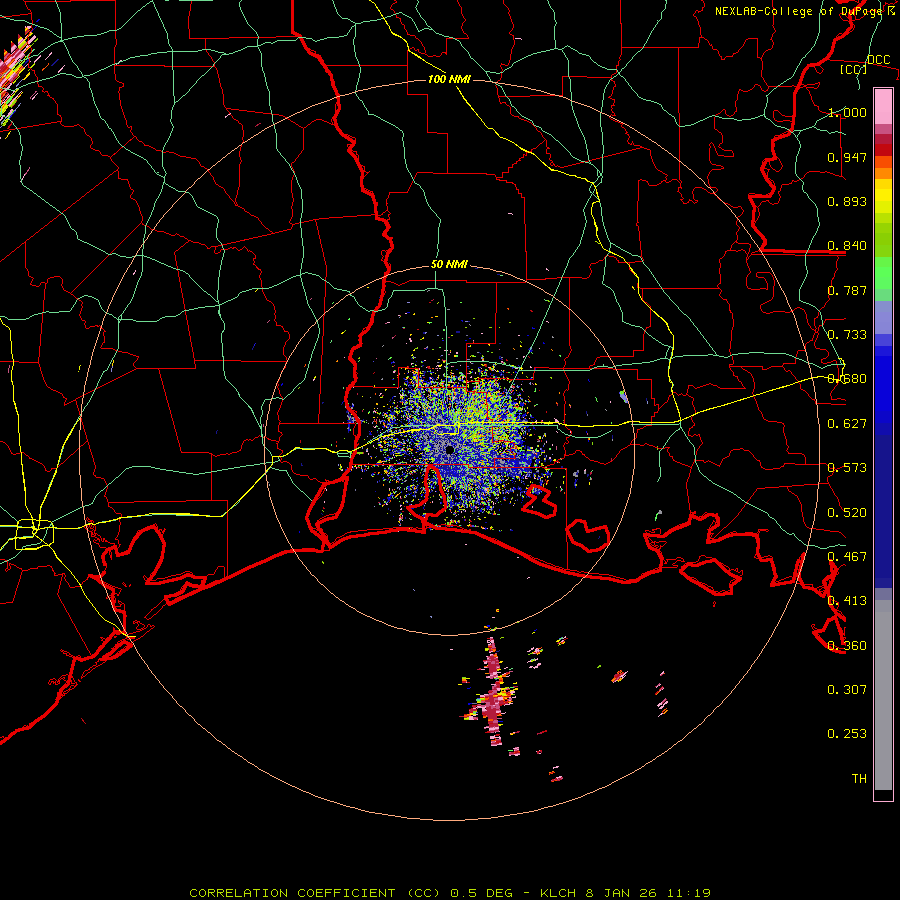Pick the red segment of the color bar
Screen dimensions: 900x900
pos(883,149)
